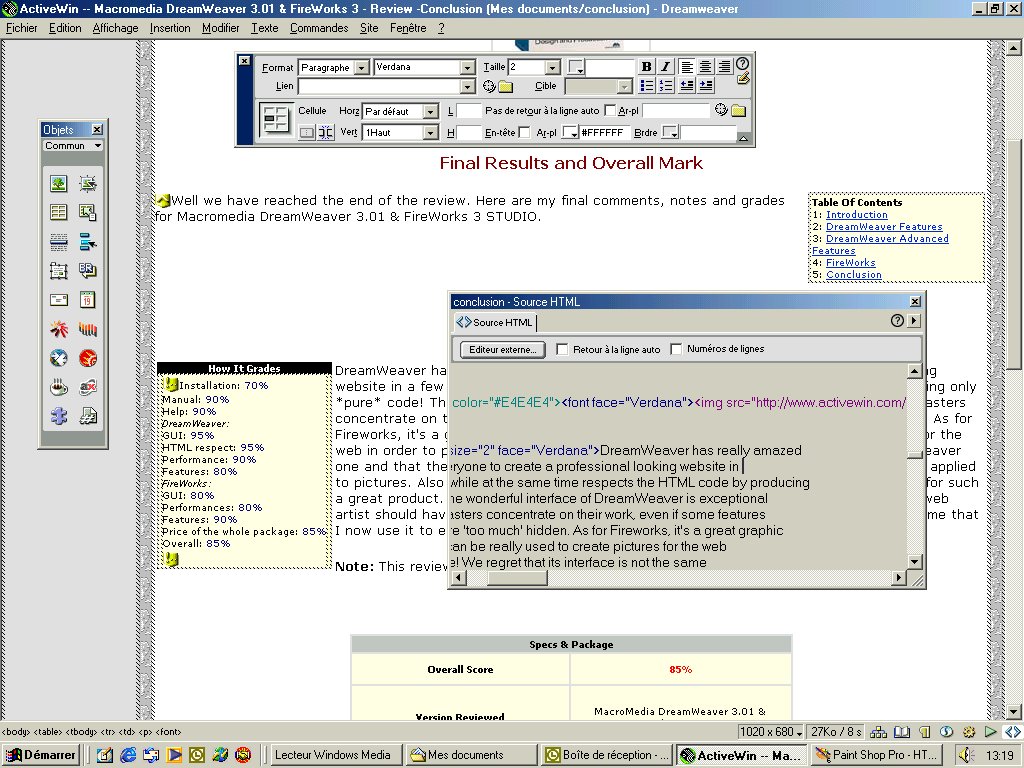This screenshot has height=768, width=1024.
Task: Apply italic formatting in property inspector
Action: click(x=665, y=67)
